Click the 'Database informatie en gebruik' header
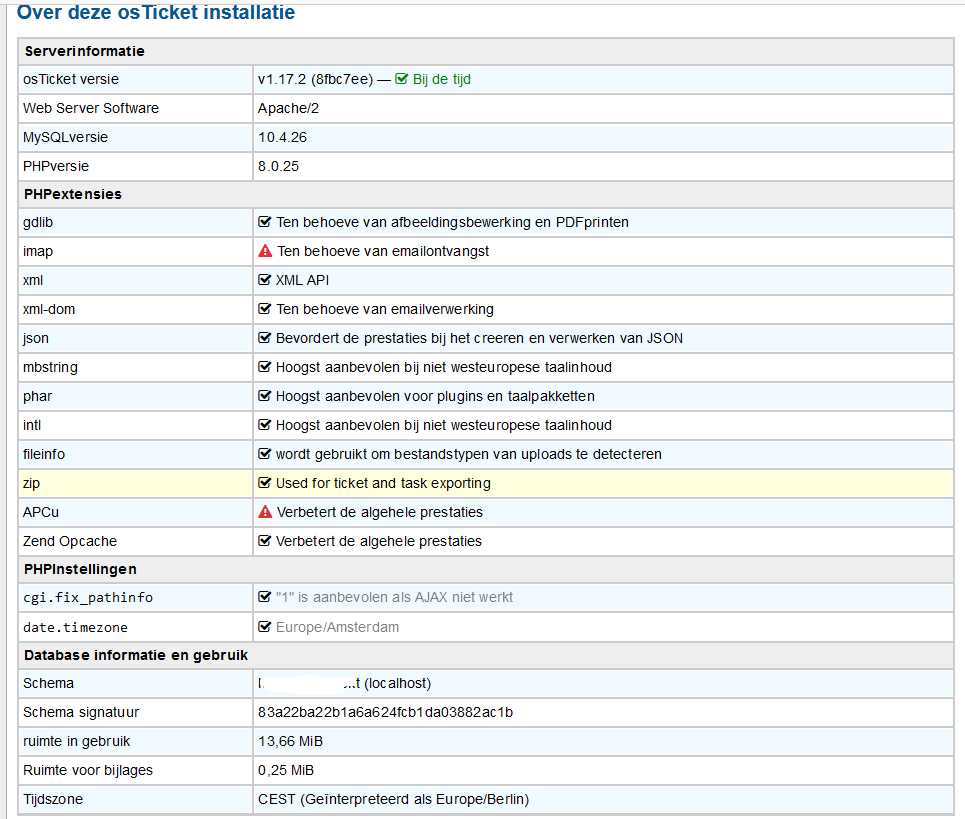 coord(136,655)
